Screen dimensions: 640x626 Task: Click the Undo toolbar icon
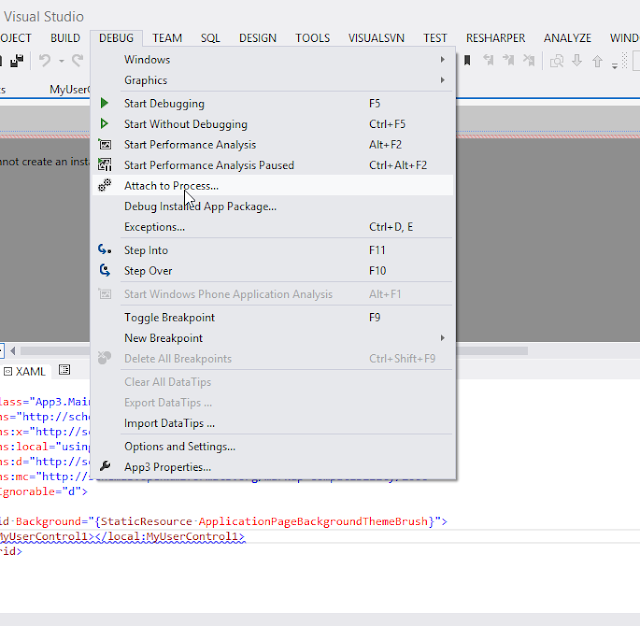(x=44, y=61)
